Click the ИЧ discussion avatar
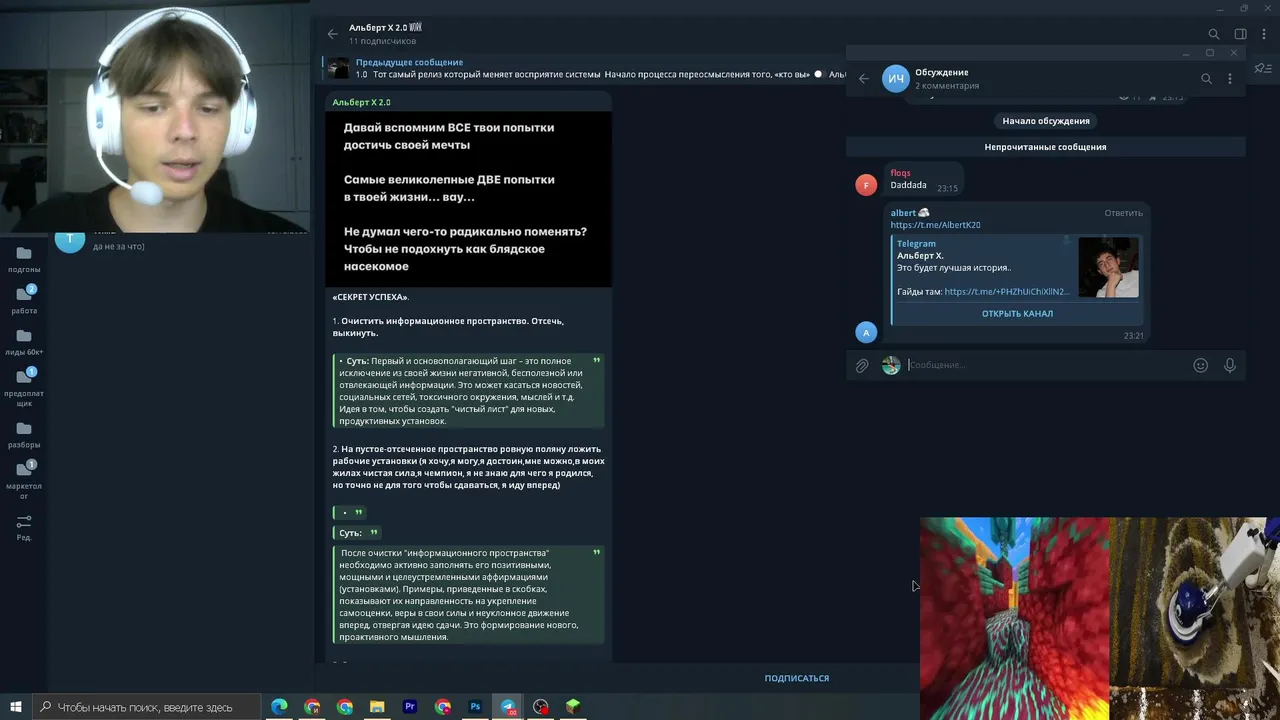 pos(896,79)
